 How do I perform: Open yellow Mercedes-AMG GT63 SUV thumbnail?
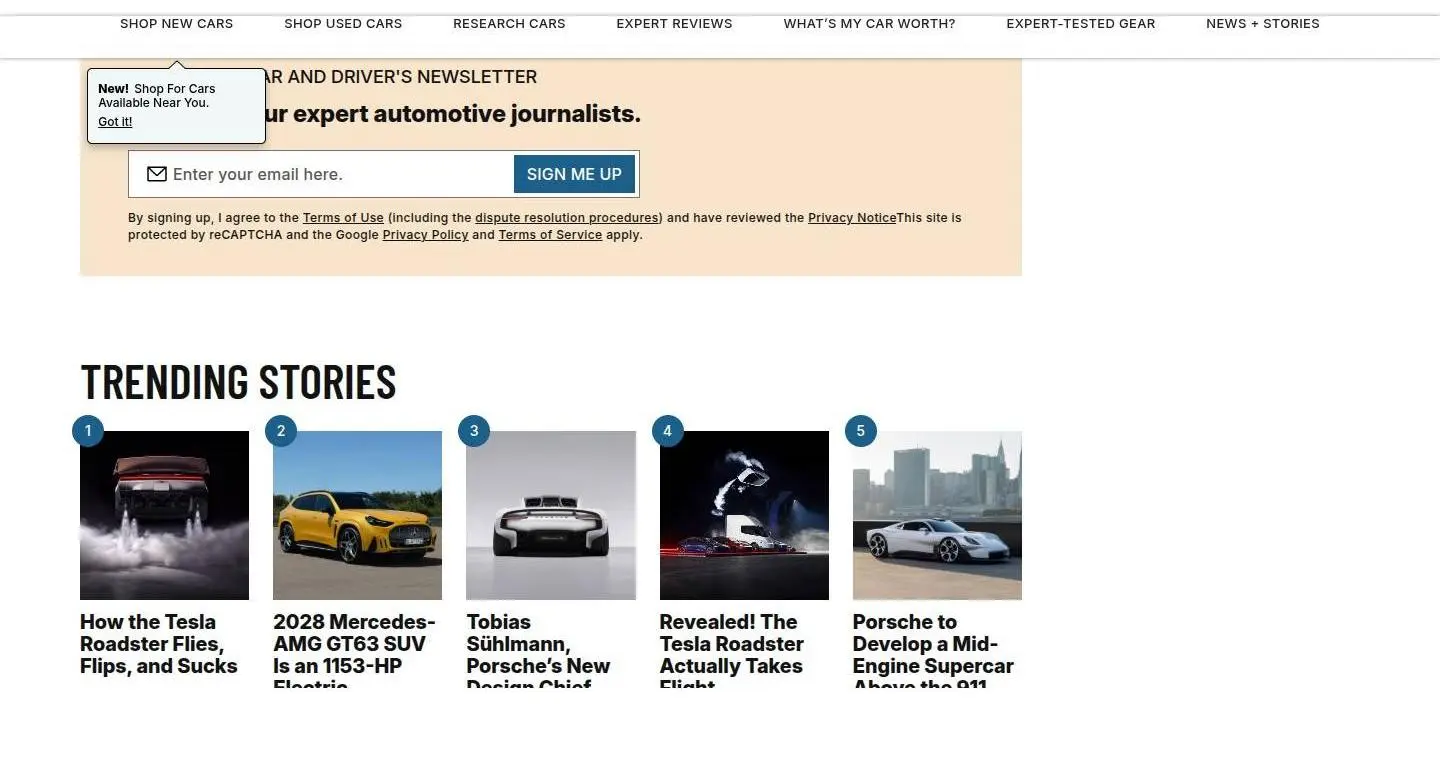(x=357, y=515)
